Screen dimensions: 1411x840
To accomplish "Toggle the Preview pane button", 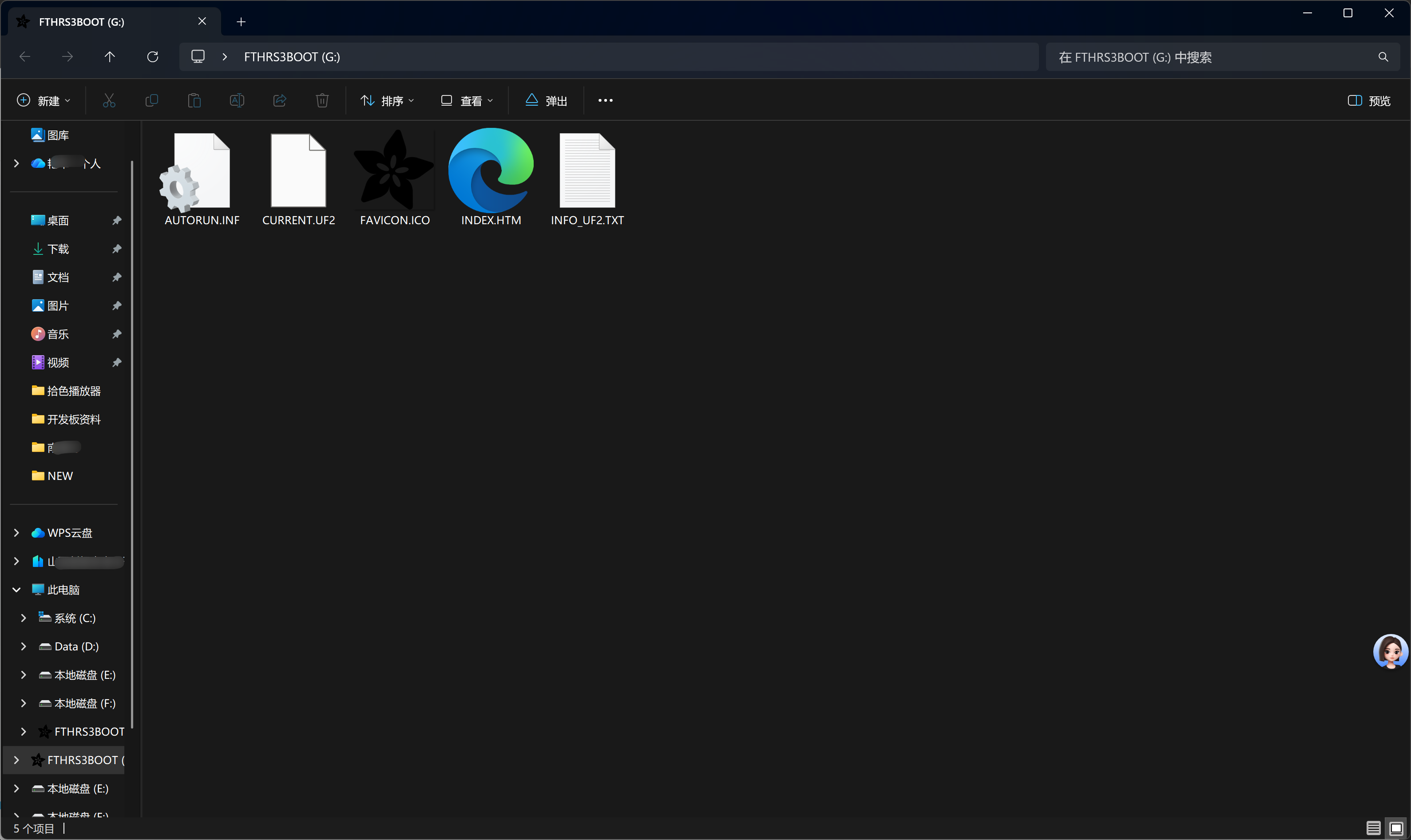I will tap(1369, 101).
